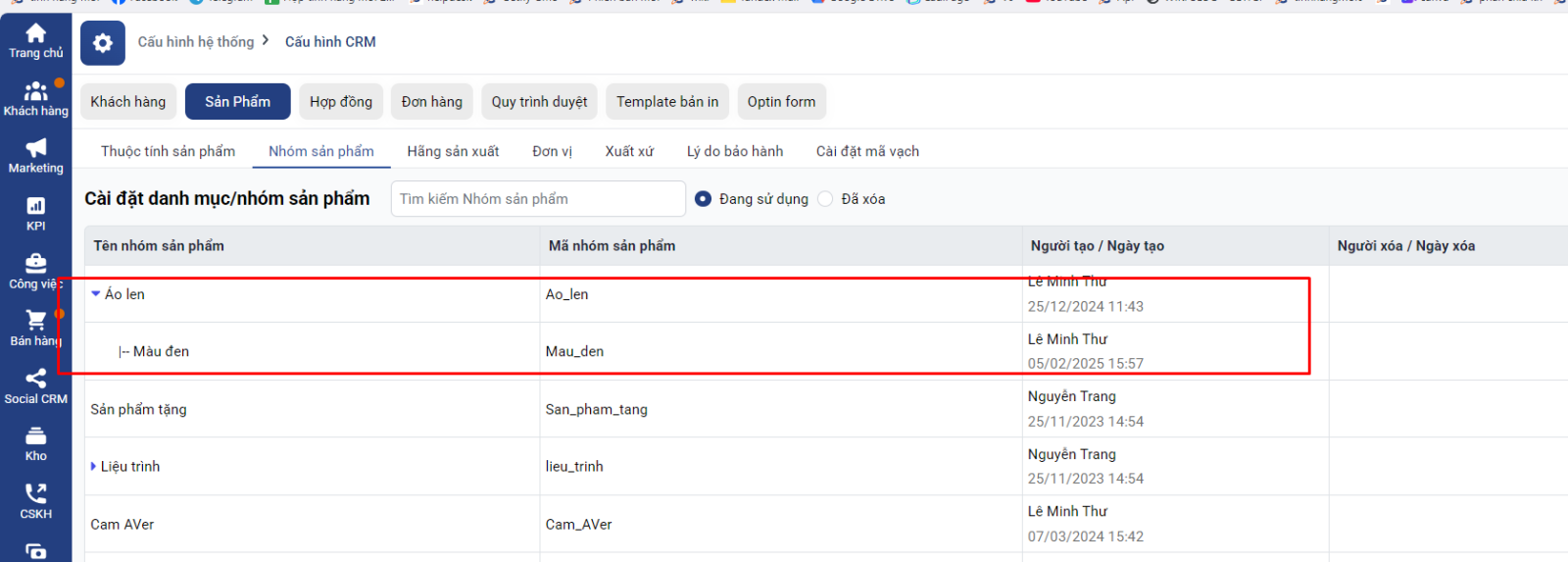Select the Đang sử dụng radio button

tap(703, 199)
